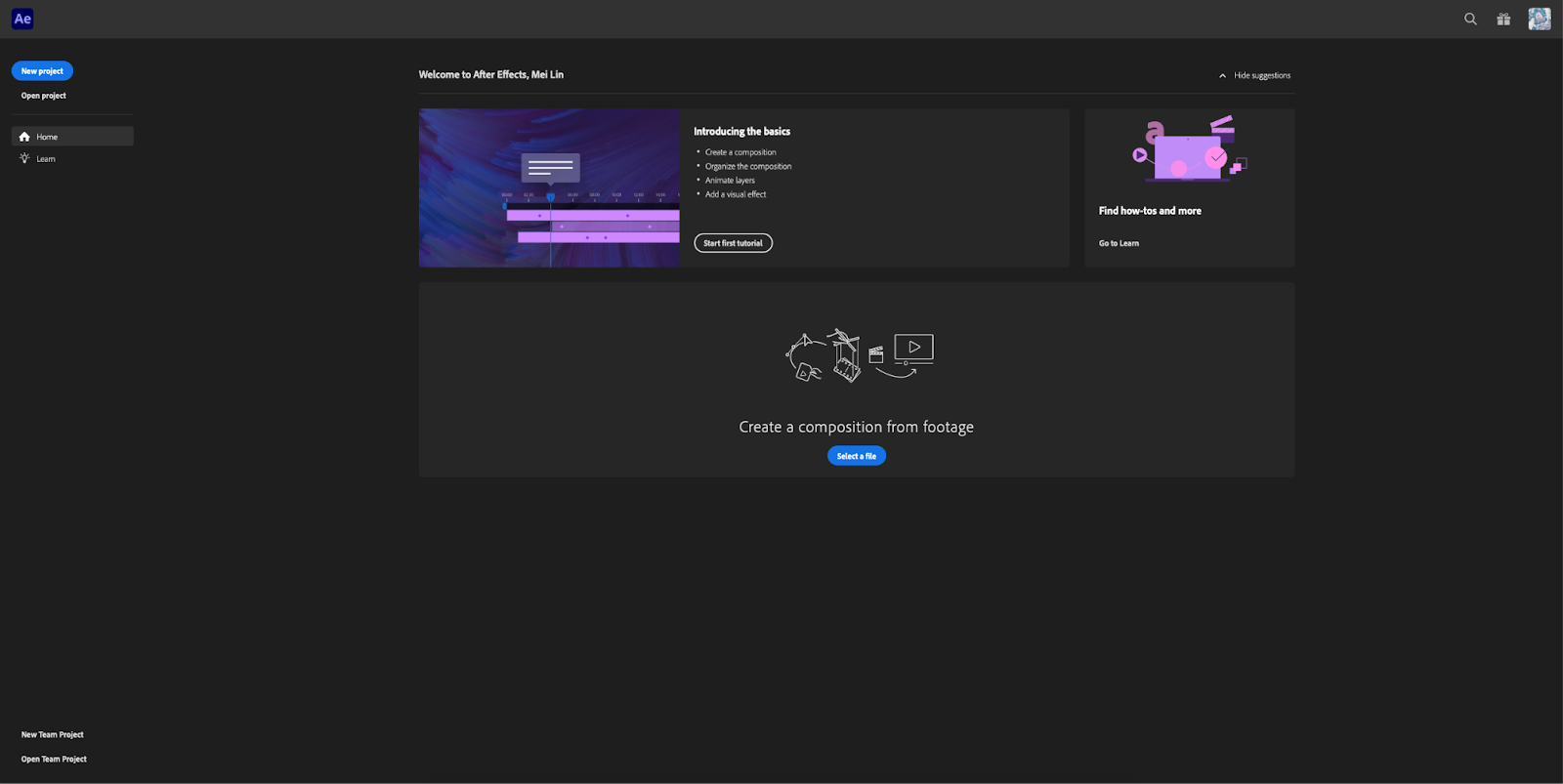Click New Team Project
This screenshot has width=1563, height=784.
point(53,734)
